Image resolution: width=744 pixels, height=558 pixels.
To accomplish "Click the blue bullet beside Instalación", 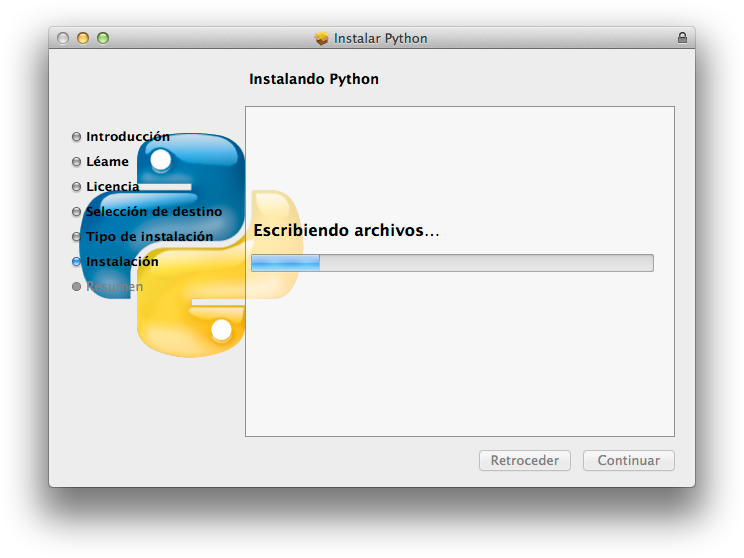I will 76,261.
